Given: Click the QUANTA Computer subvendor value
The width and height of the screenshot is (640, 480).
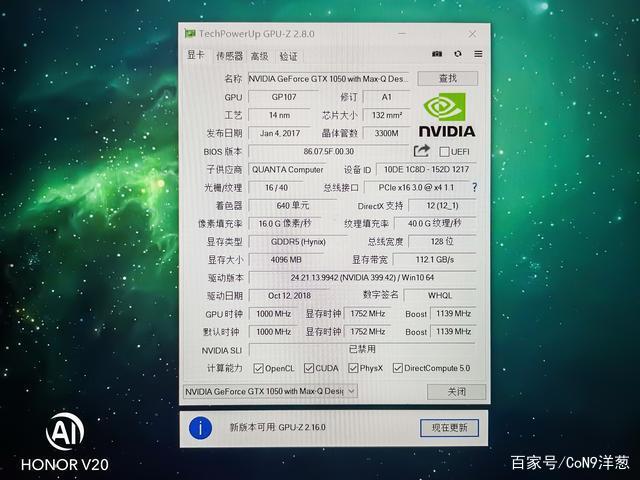Looking at the screenshot, I should point(288,169).
